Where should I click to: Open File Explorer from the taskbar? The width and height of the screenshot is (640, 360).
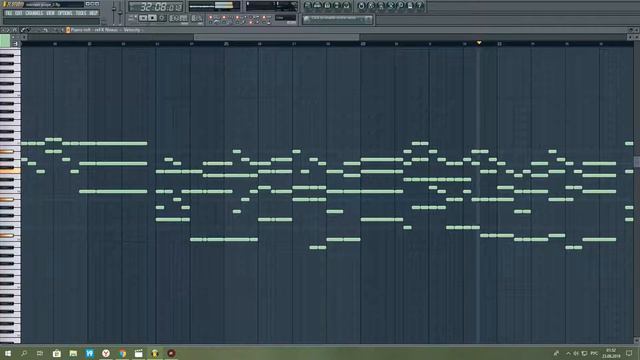pyautogui.click(x=73, y=353)
